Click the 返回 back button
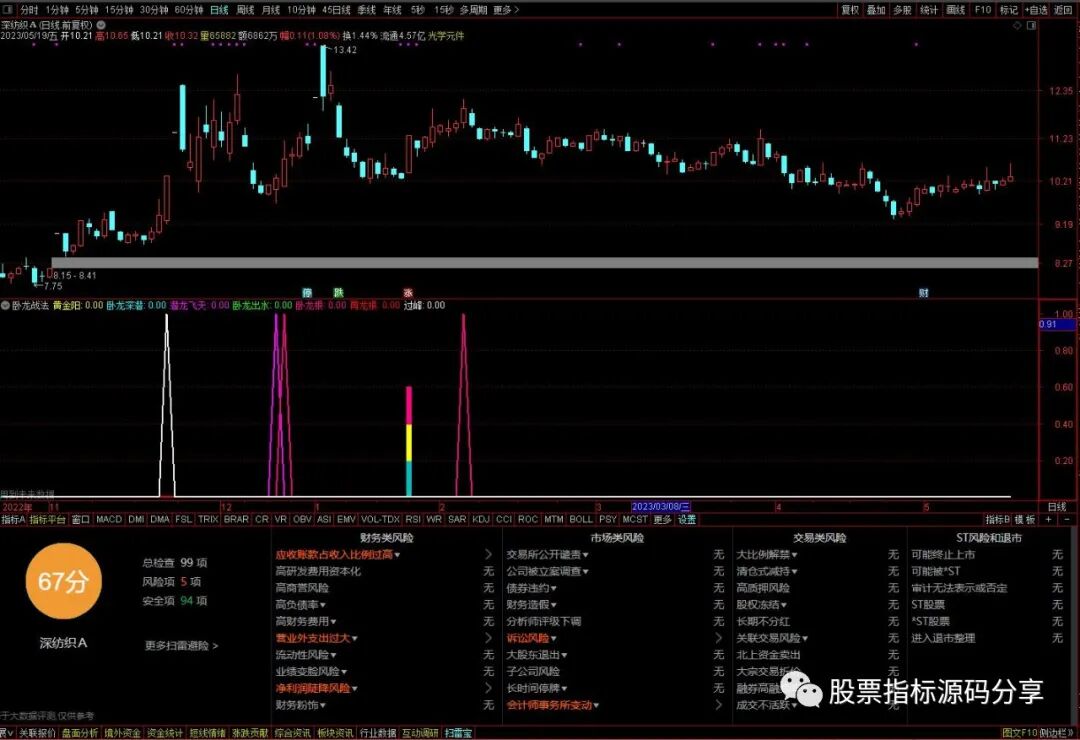1080x740 pixels. pyautogui.click(x=1063, y=10)
